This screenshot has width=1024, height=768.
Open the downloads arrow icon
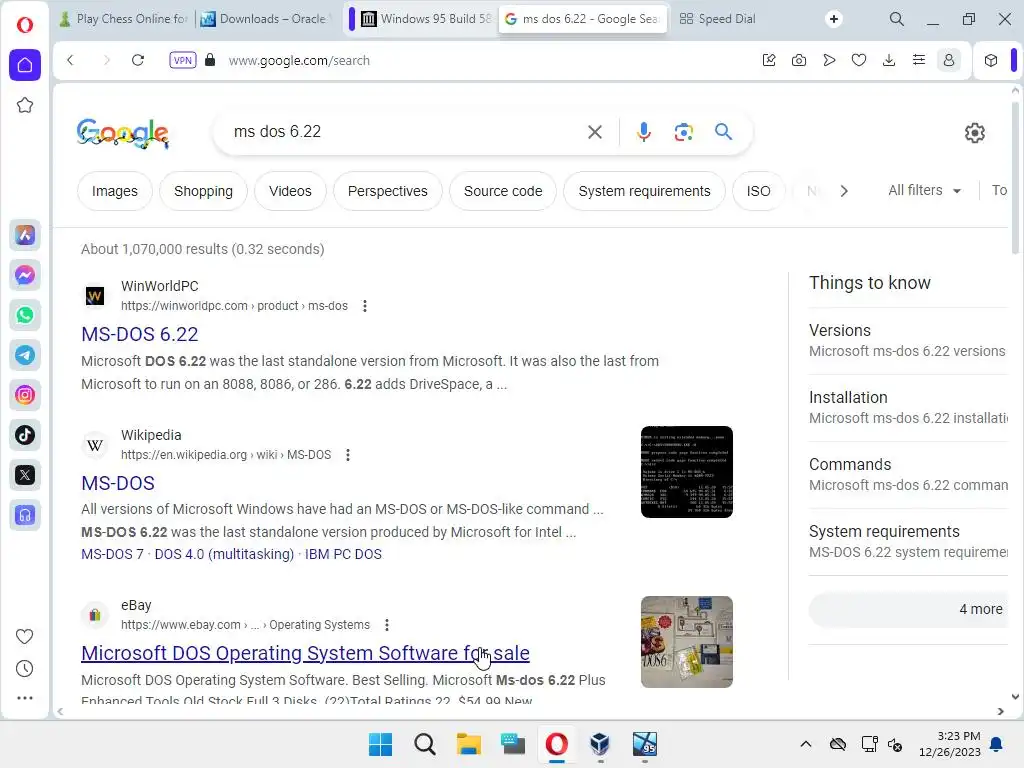point(889,60)
